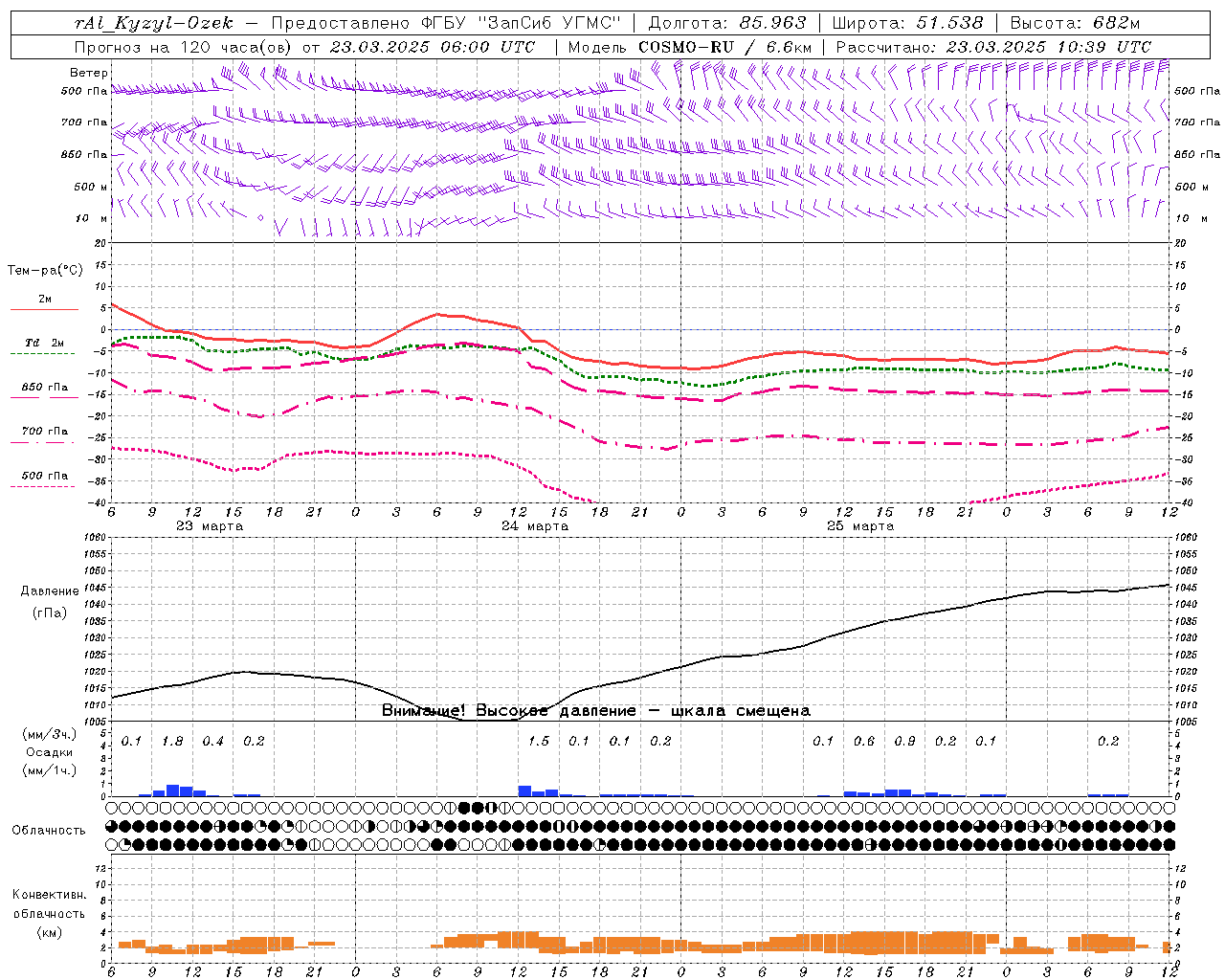Click the 850 гПа temperature legend entry
Image resolution: width=1225 pixels, height=980 pixels.
point(44,389)
